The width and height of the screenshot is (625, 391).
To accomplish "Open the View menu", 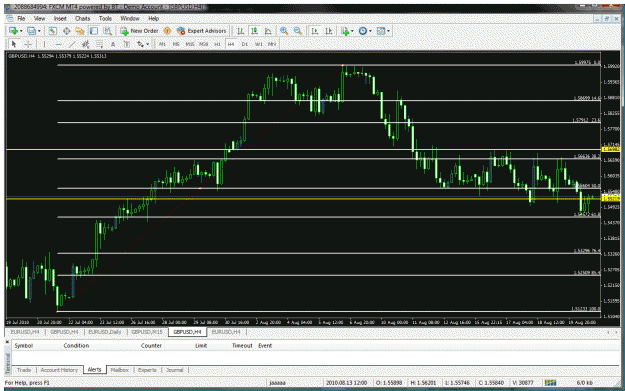I will 39,18.
